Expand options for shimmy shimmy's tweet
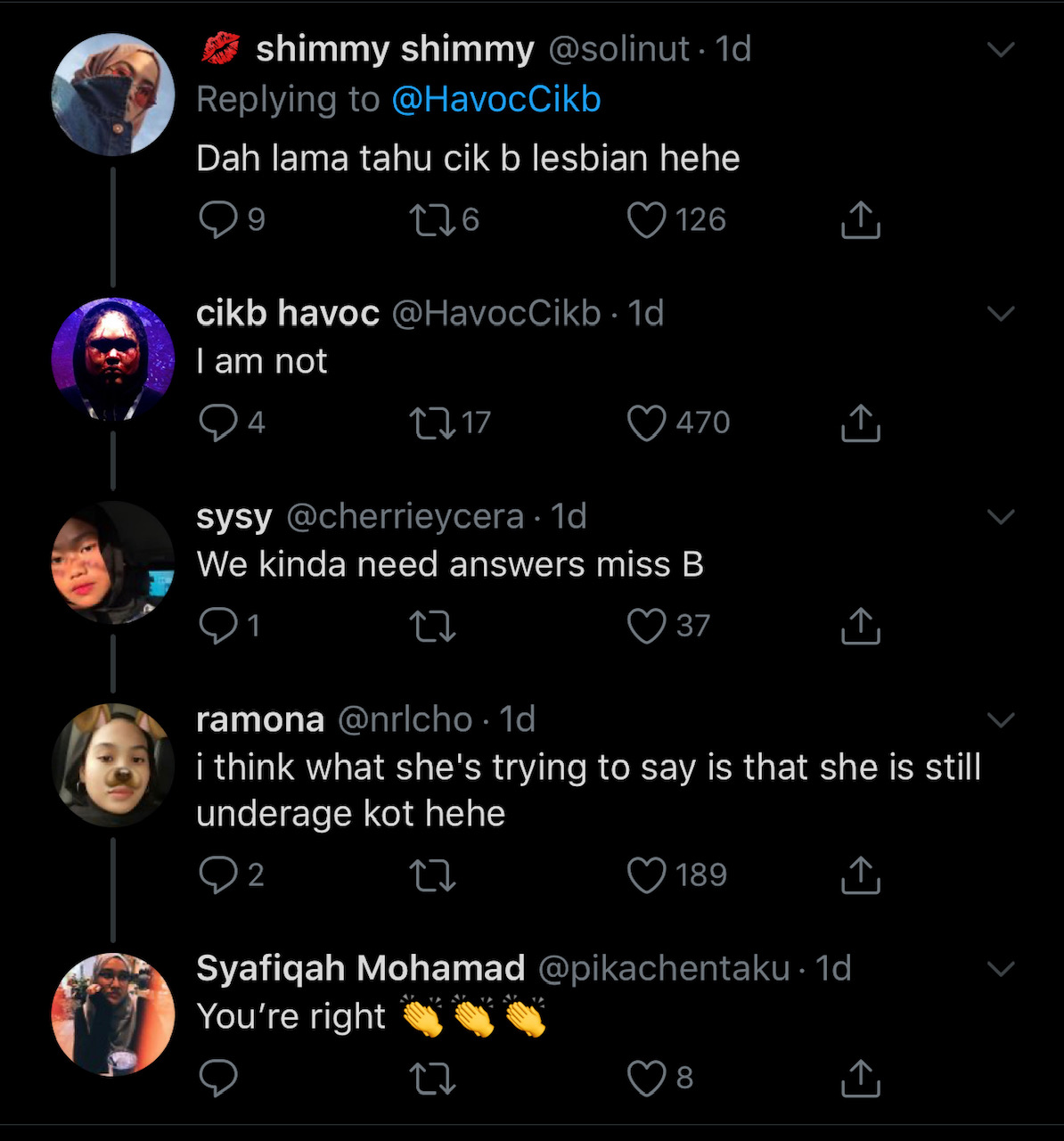Image resolution: width=1064 pixels, height=1141 pixels. pyautogui.click(x=1002, y=49)
